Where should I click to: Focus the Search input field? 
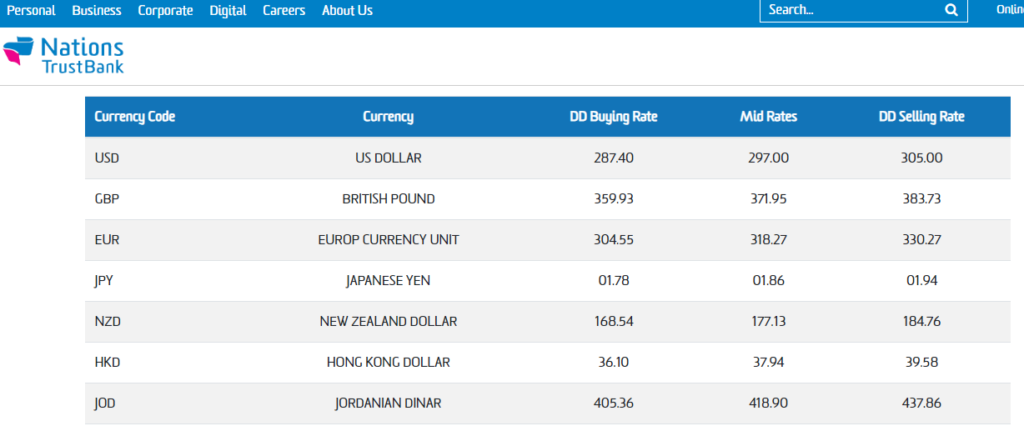pyautogui.click(x=850, y=10)
